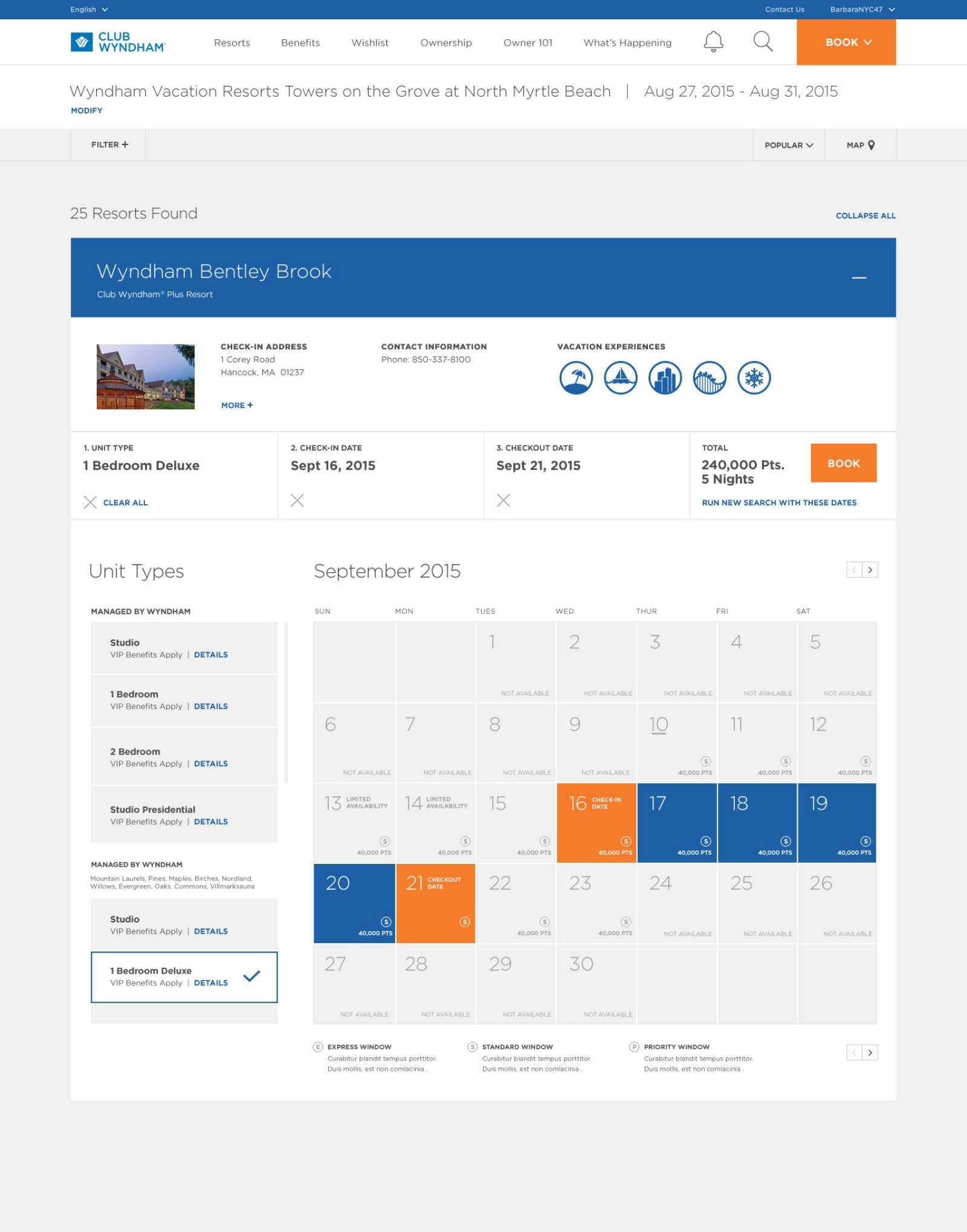The height and width of the screenshot is (1232, 967).
Task: Click the sailboat vacation experience icon
Action: pyautogui.click(x=620, y=378)
